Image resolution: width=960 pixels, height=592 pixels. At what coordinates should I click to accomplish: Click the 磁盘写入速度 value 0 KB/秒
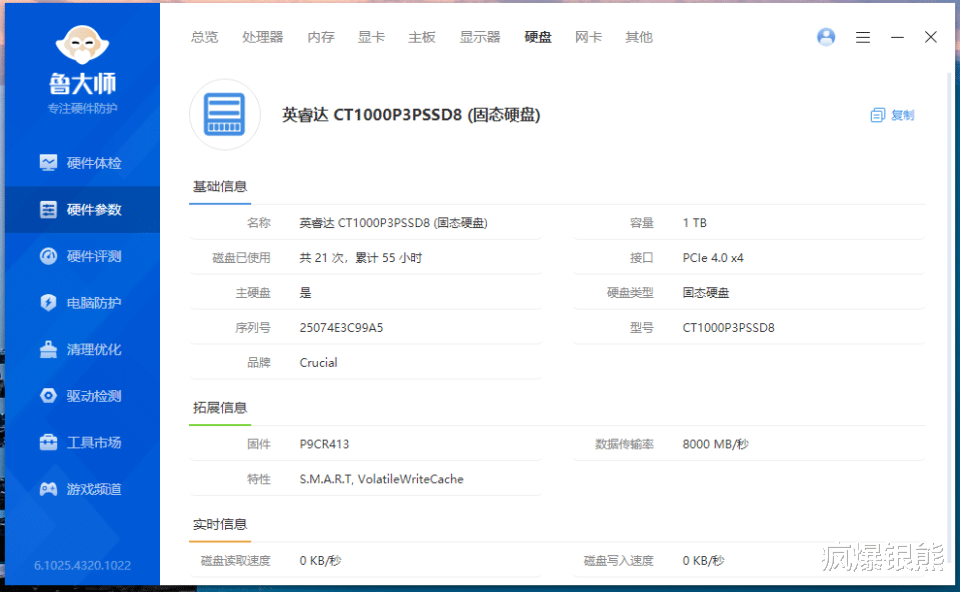[703, 560]
